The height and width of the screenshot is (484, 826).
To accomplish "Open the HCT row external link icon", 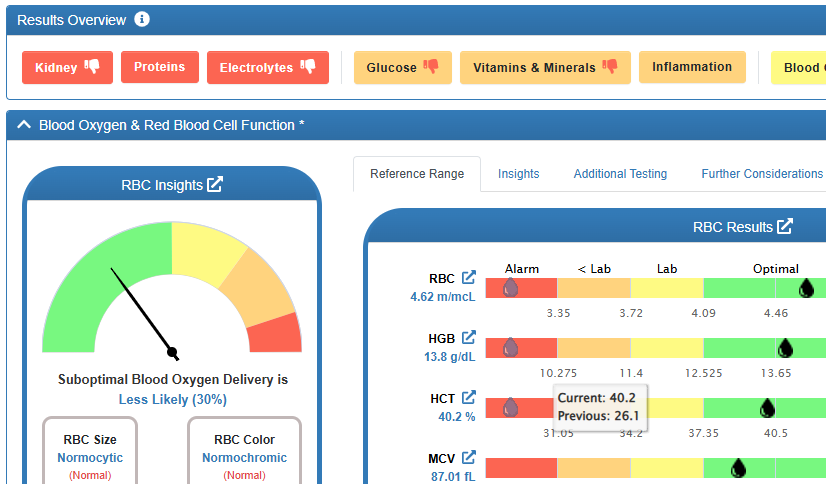I will pos(469,397).
